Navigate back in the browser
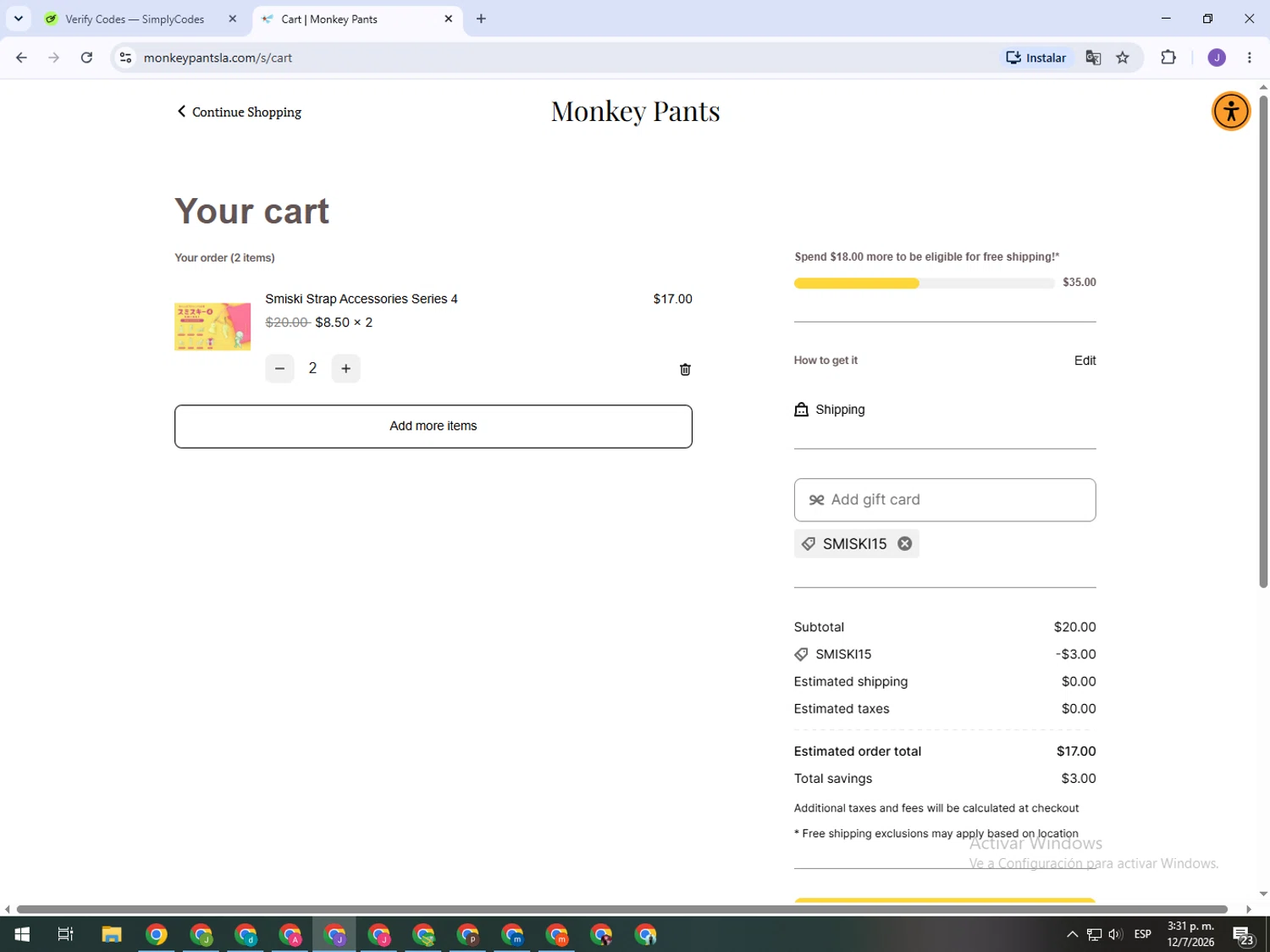Viewport: 1270px width, 952px height. click(21, 58)
